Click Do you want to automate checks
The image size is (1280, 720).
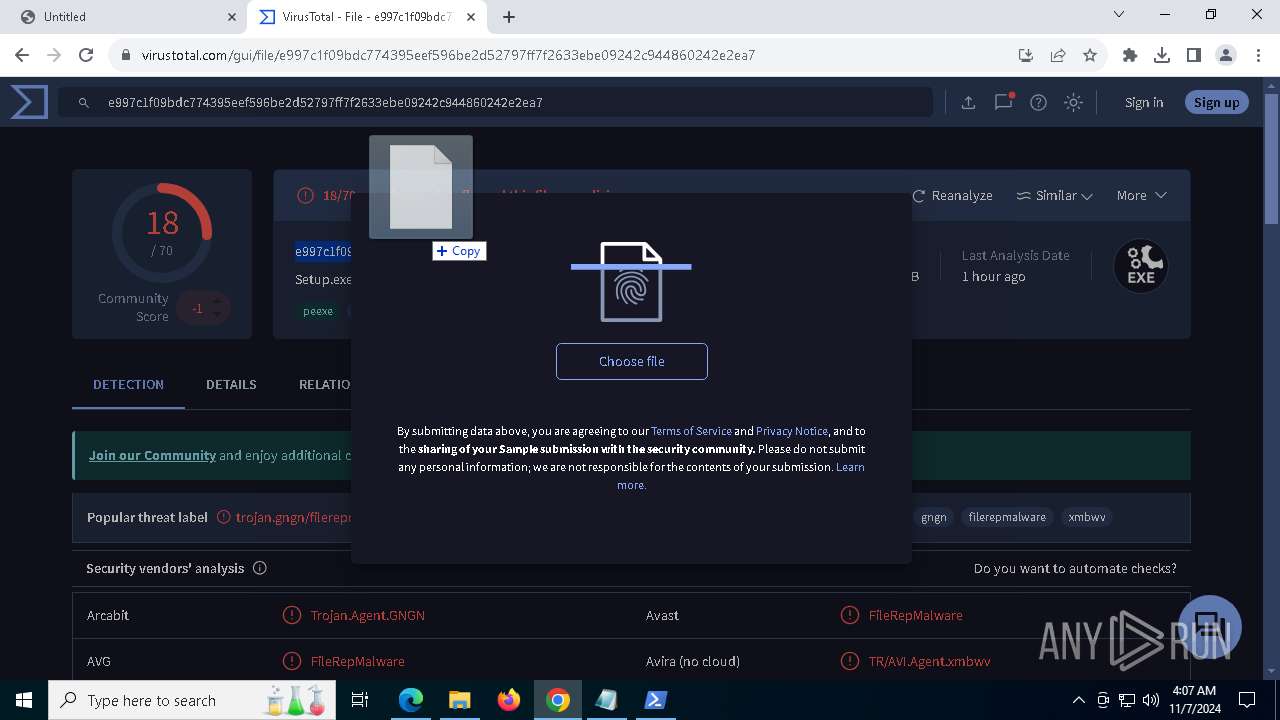(x=1075, y=568)
